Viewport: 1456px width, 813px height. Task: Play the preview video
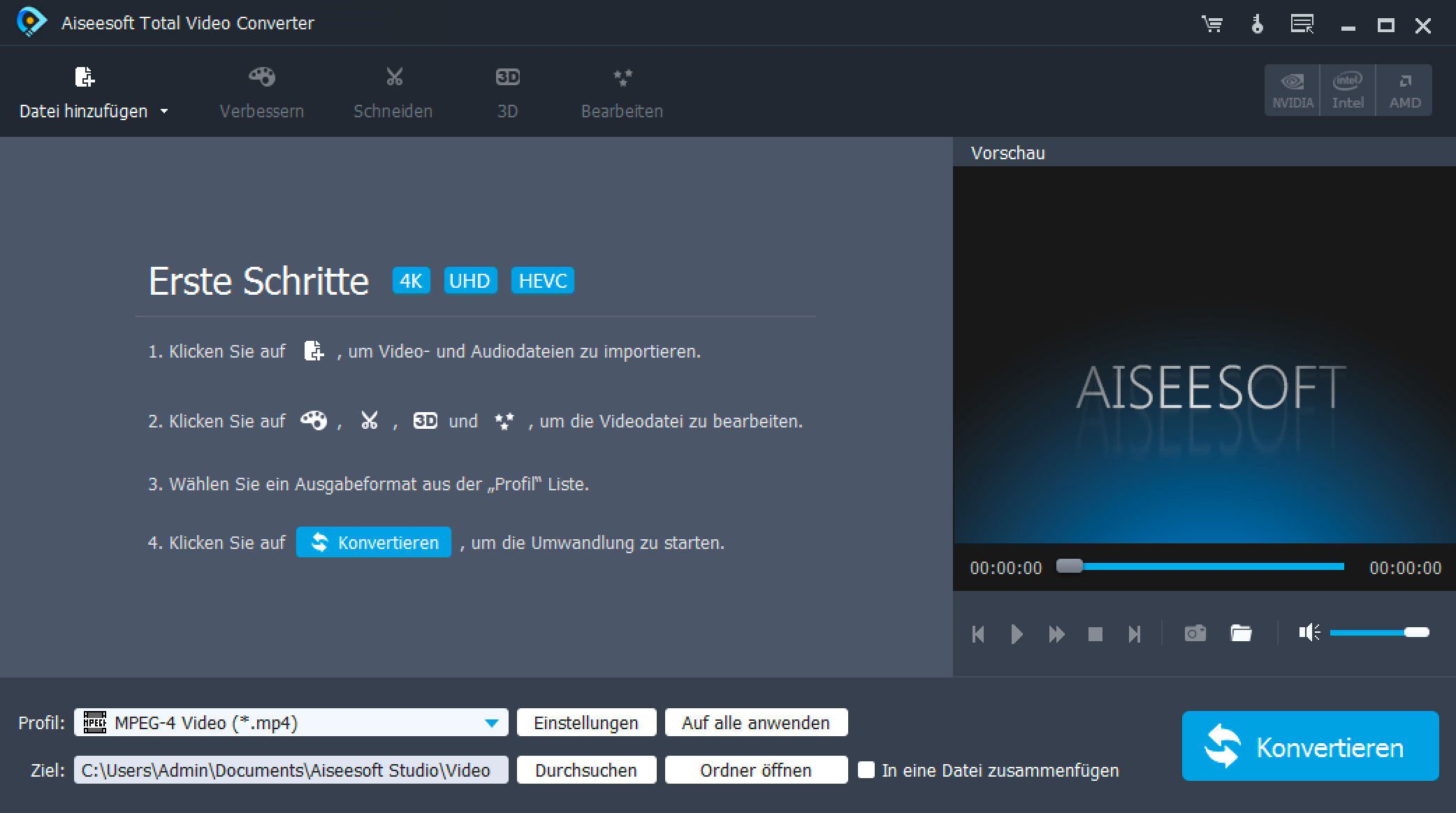[1017, 634]
